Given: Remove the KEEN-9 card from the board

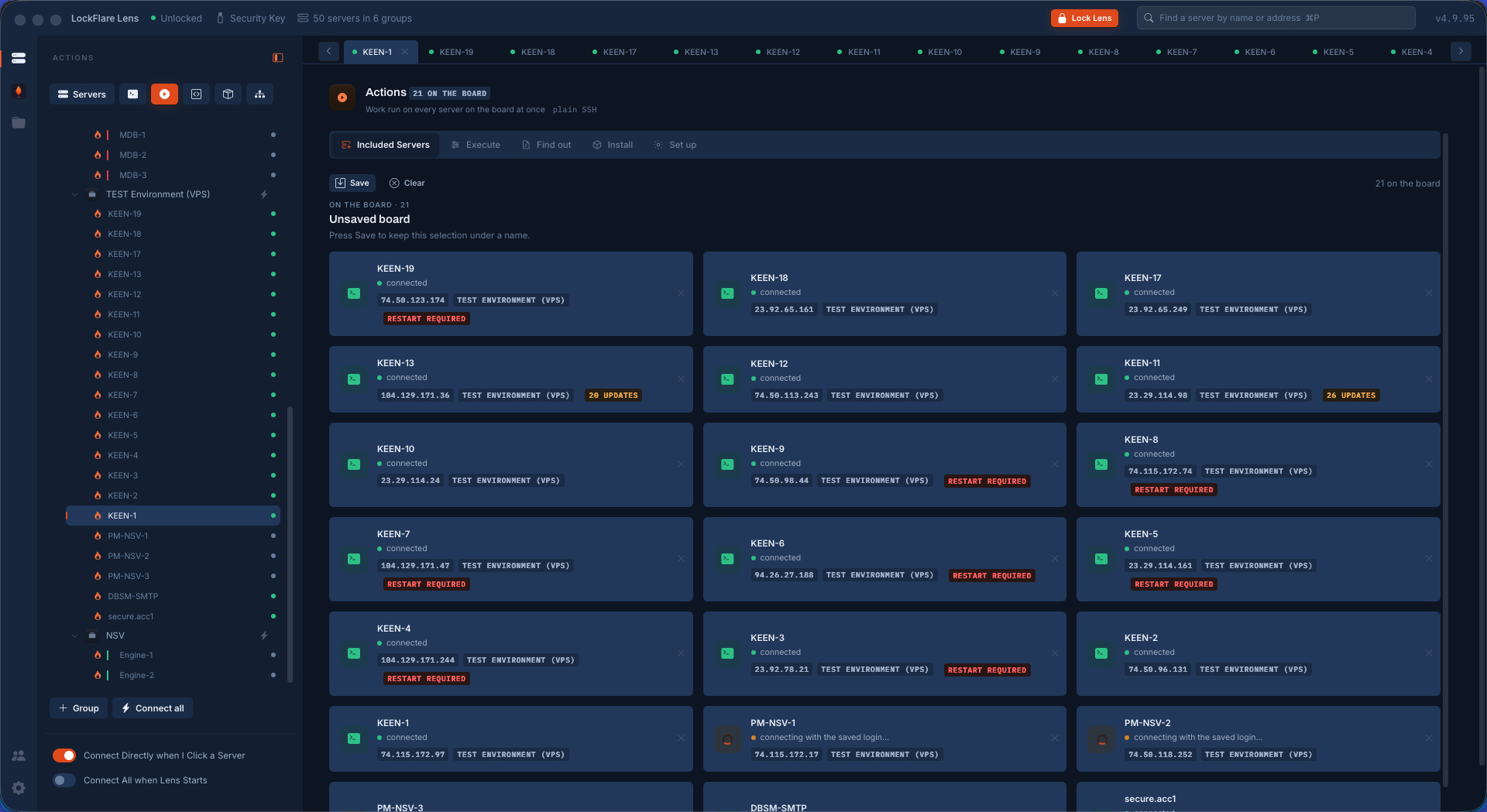Looking at the screenshot, I should click(1055, 464).
